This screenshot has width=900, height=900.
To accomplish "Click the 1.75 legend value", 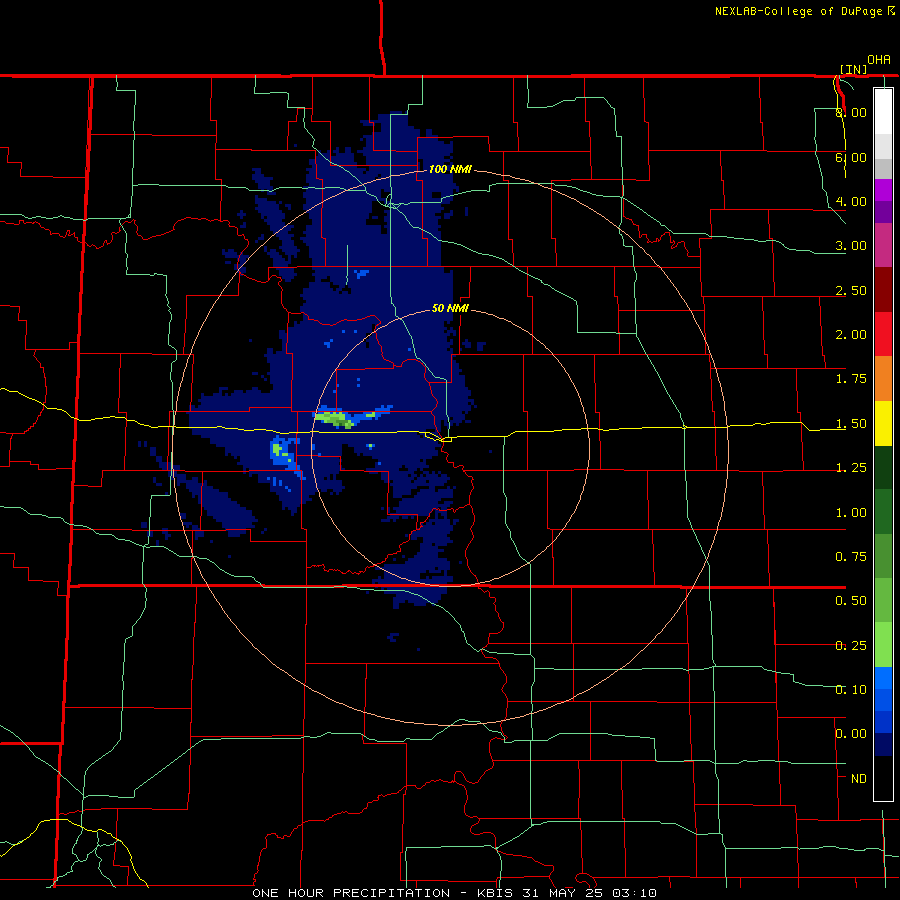I will coord(851,379).
